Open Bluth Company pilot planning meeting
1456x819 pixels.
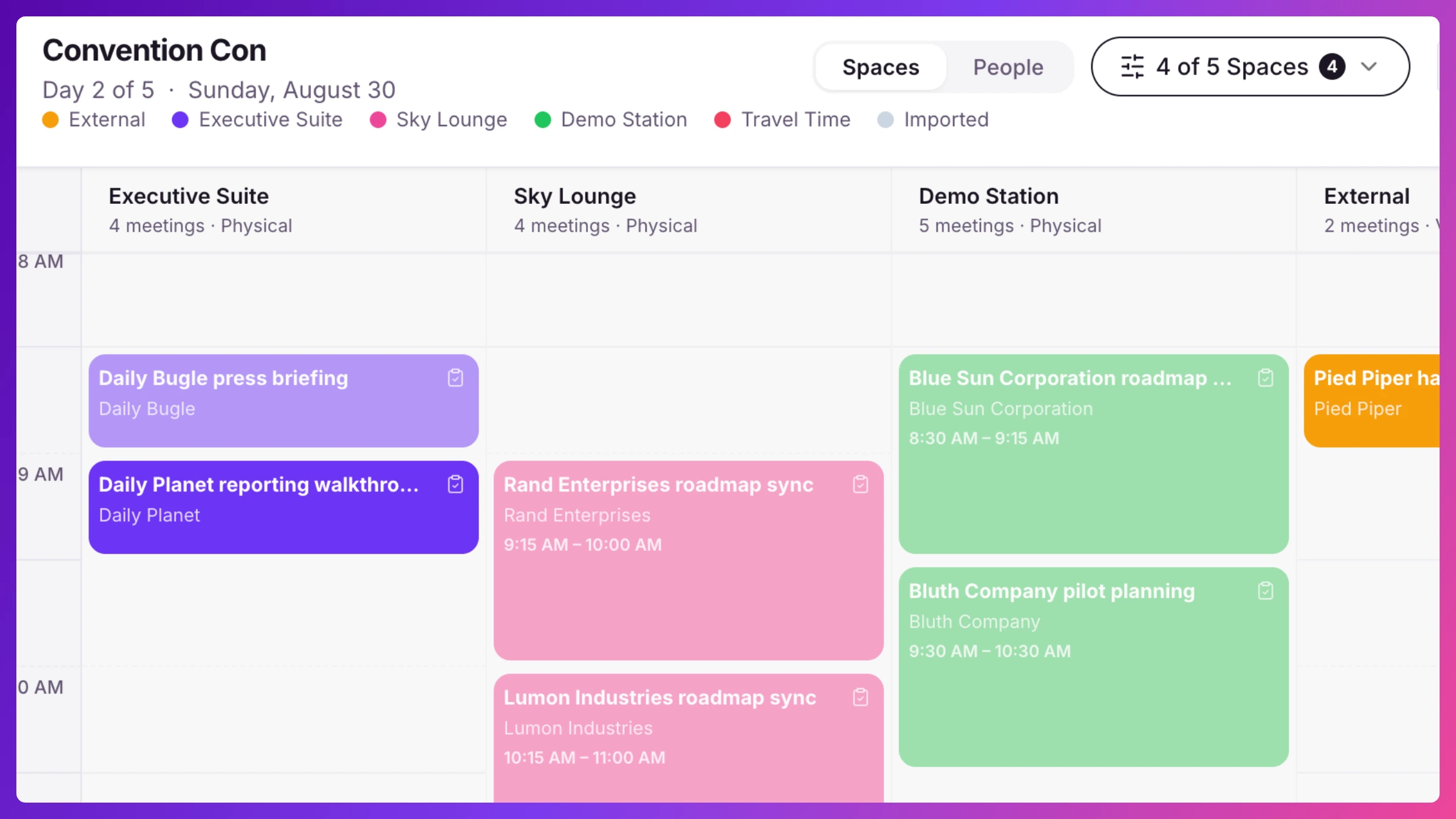[1094, 667]
